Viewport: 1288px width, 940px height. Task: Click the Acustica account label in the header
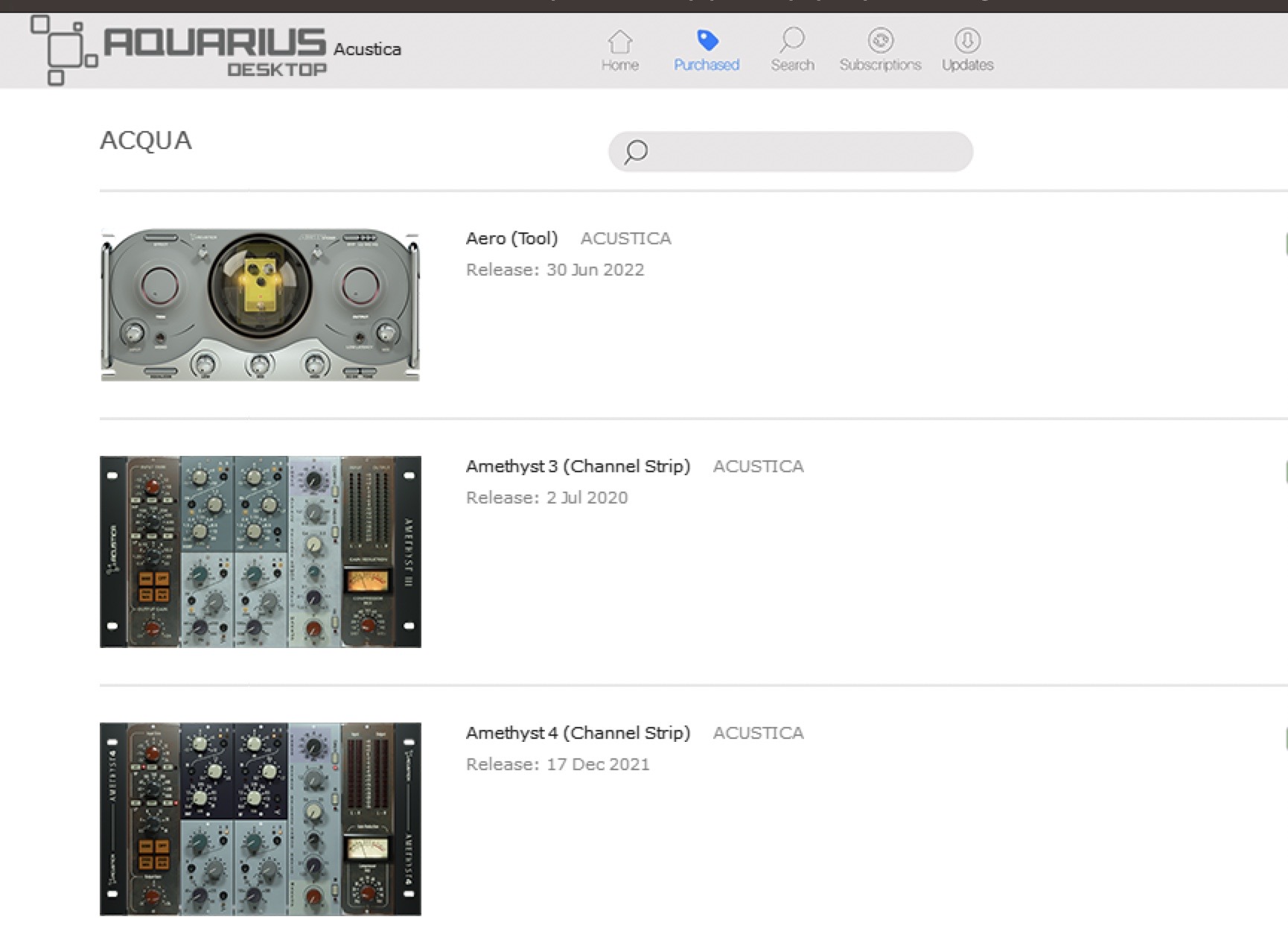tap(367, 49)
